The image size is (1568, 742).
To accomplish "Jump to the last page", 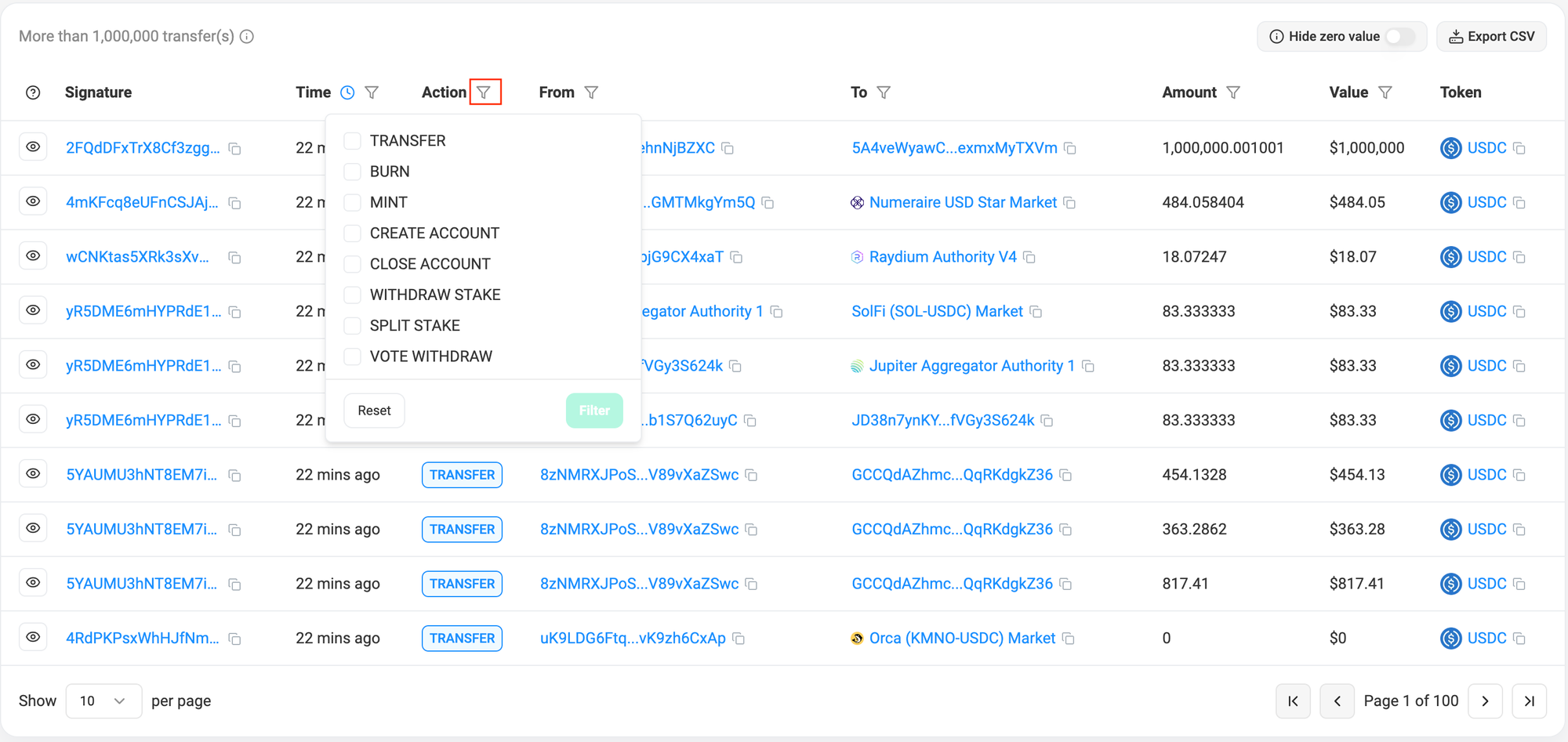I will click(1530, 701).
